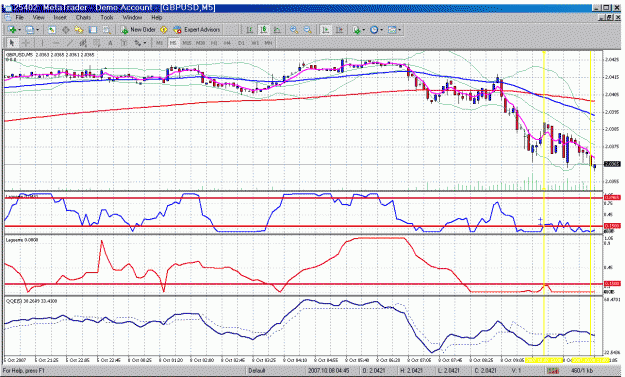Viewport: 625px width, 377px height.
Task: Show the Market Watch window icon
Action: click(51, 29)
